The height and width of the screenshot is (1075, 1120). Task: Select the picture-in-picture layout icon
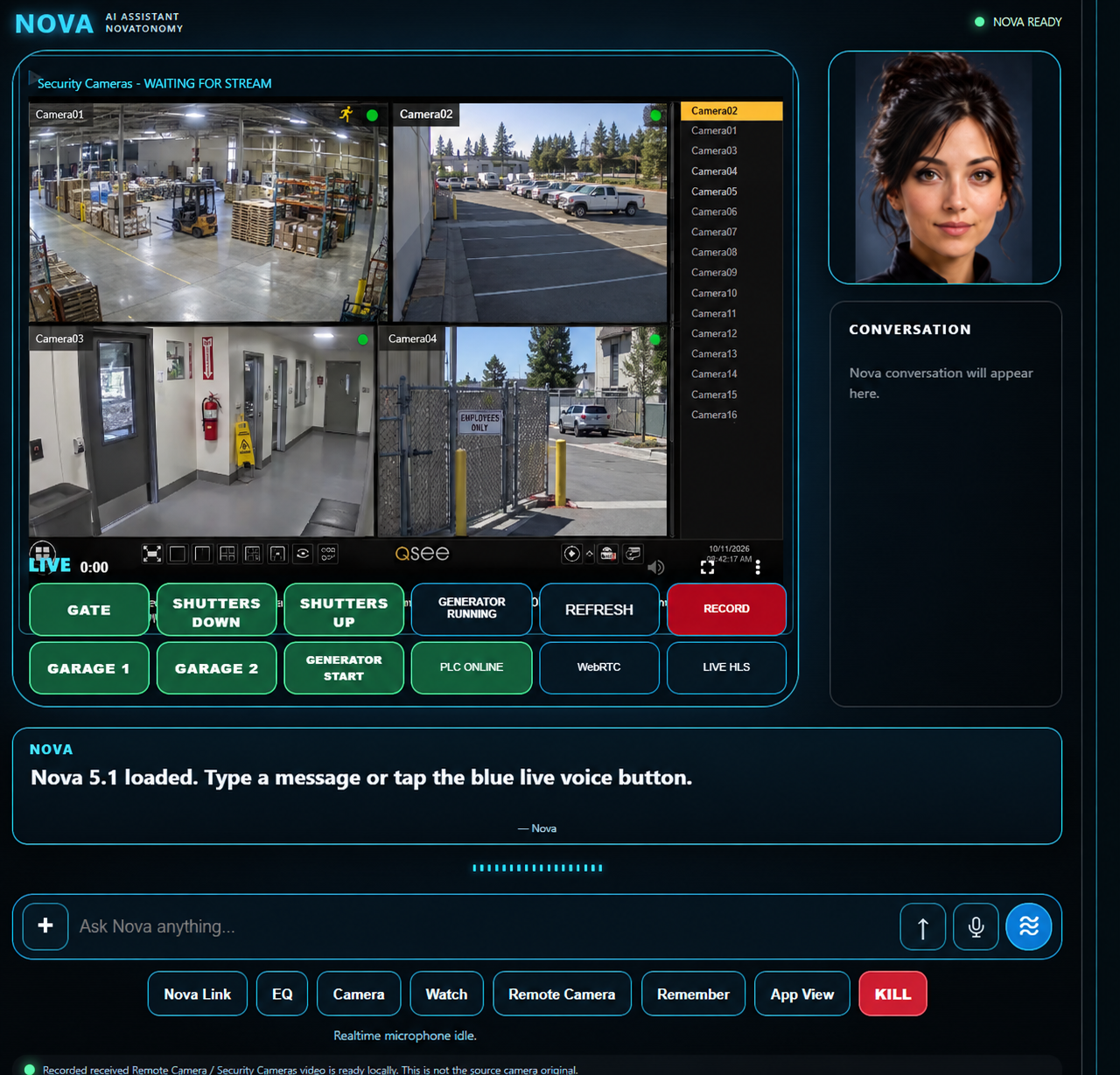click(277, 554)
